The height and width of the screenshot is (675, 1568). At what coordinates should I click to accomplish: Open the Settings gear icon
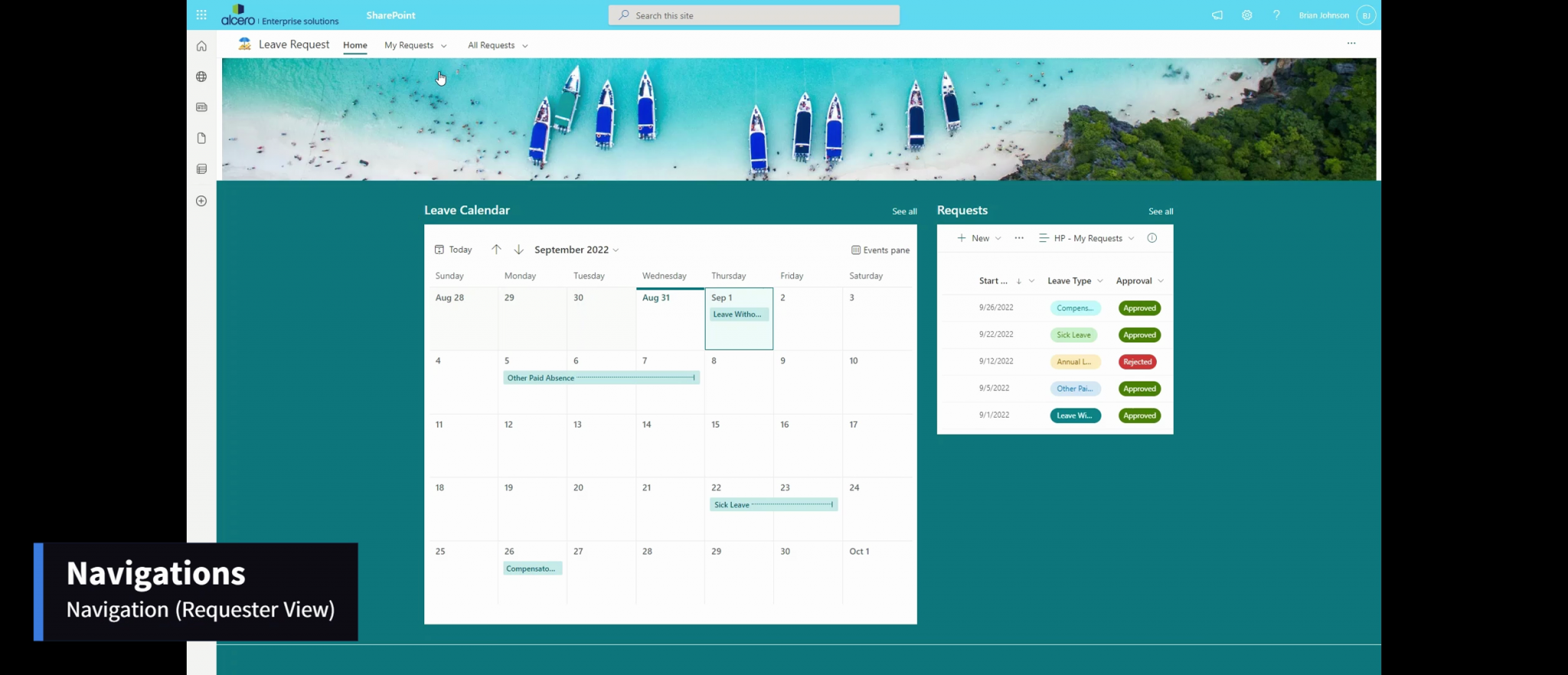(x=1246, y=15)
